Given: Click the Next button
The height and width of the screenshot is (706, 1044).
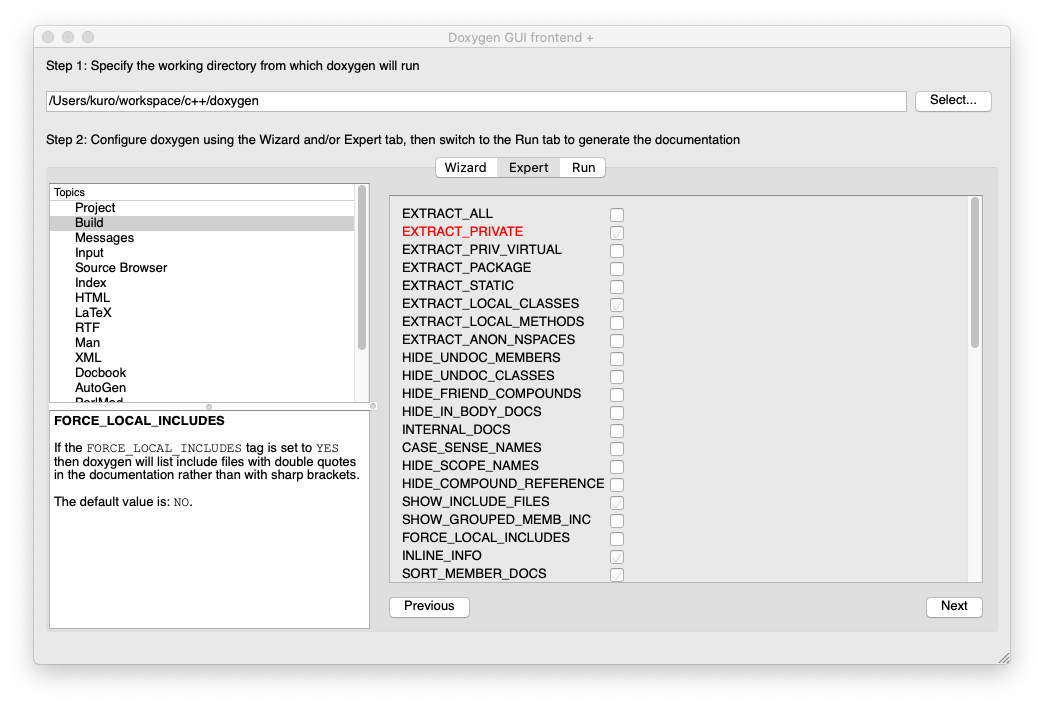Looking at the screenshot, I should point(953,606).
